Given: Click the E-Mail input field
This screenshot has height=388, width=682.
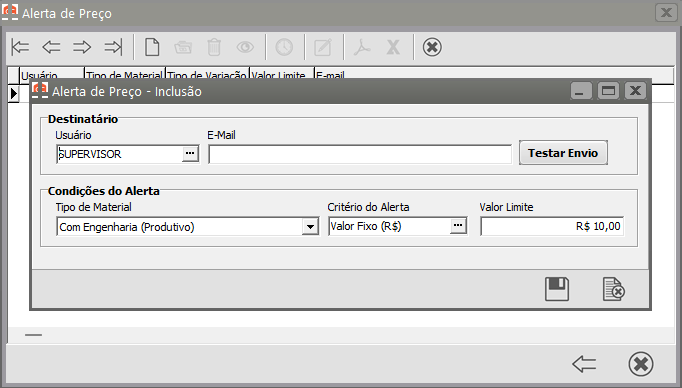Looking at the screenshot, I should click(x=360, y=154).
